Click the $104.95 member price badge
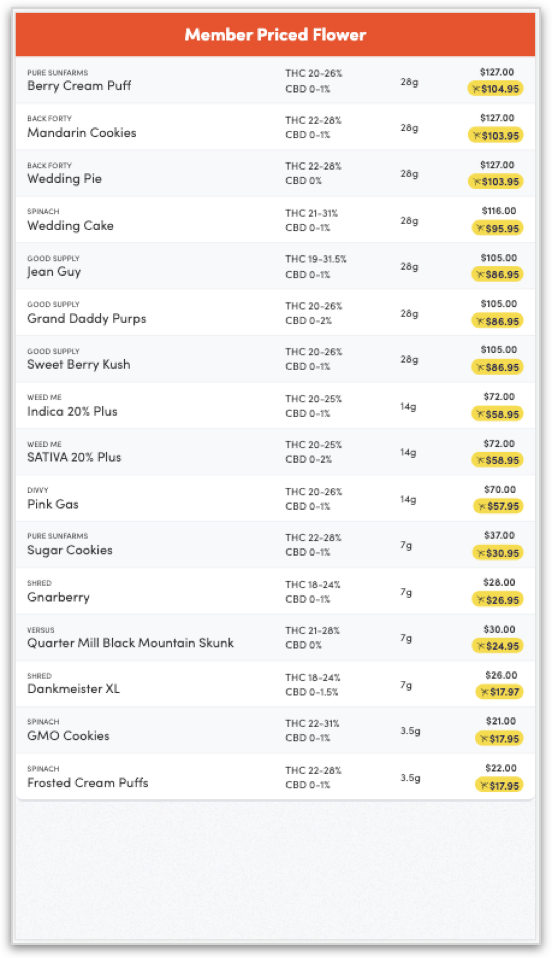 tap(495, 89)
